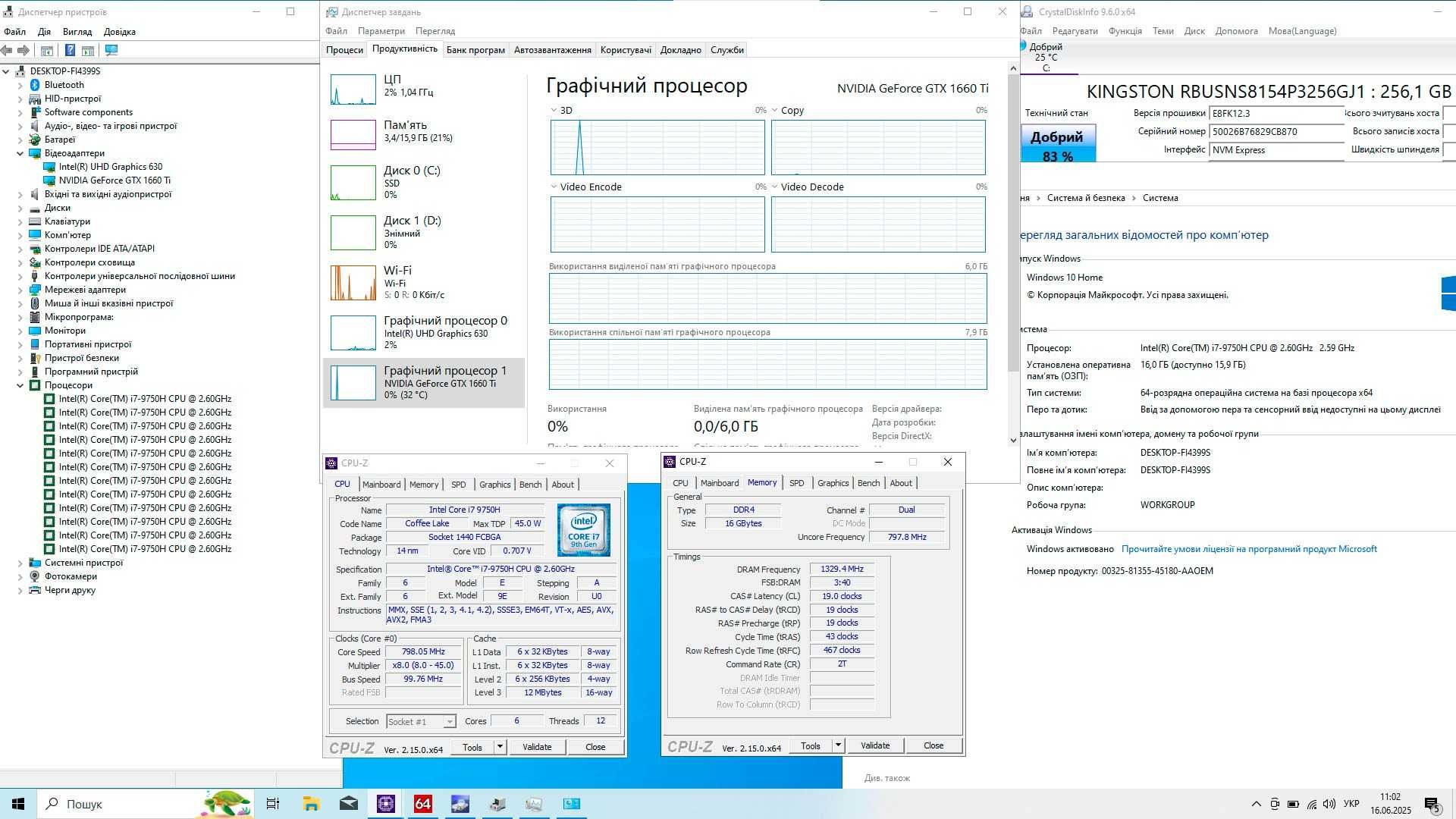1456x819 pixels.
Task: Select Графічний процесор 0 in Task Manager
Action: pos(423,332)
